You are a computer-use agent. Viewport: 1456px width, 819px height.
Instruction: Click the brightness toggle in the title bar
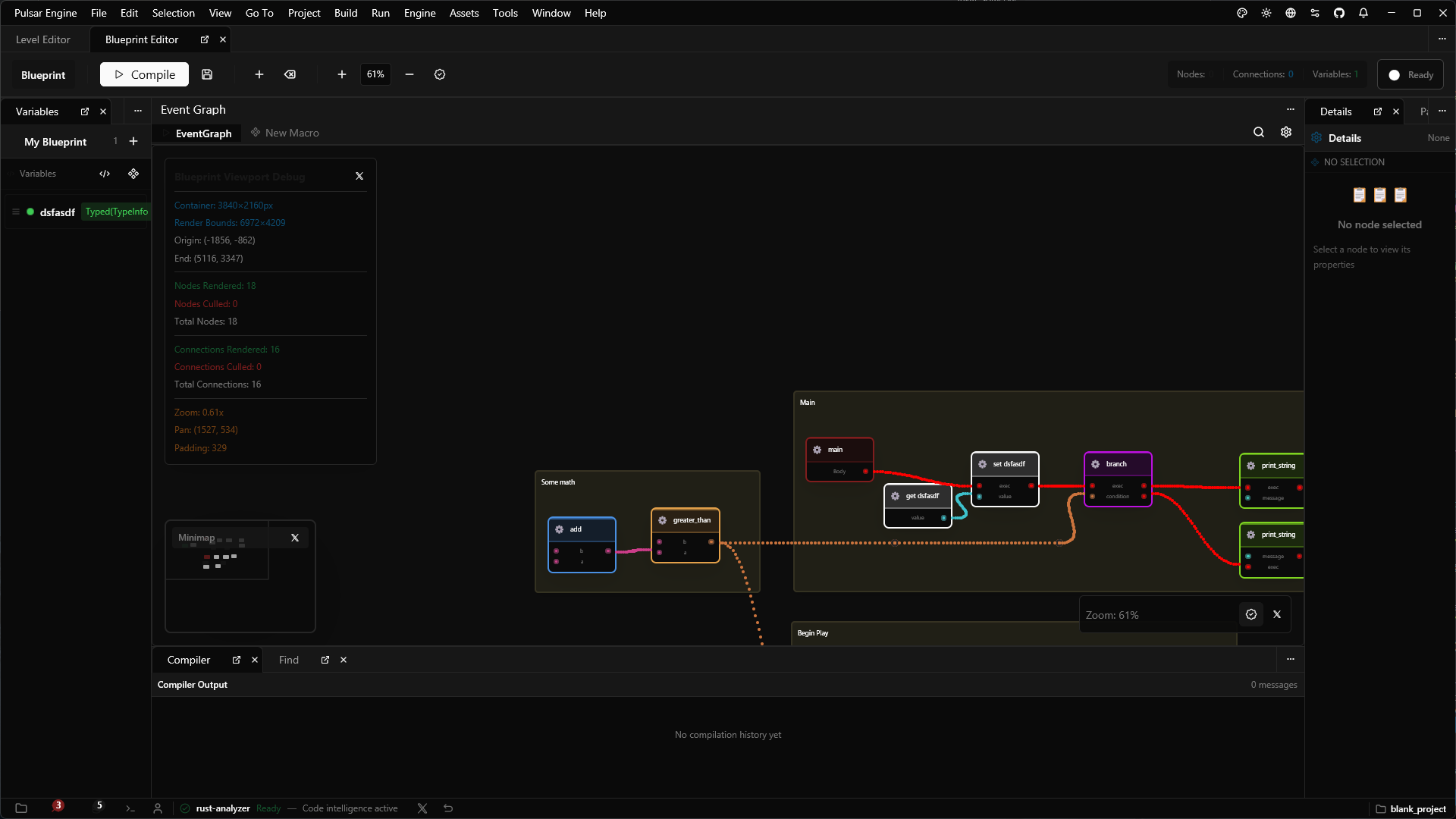coord(1266,13)
